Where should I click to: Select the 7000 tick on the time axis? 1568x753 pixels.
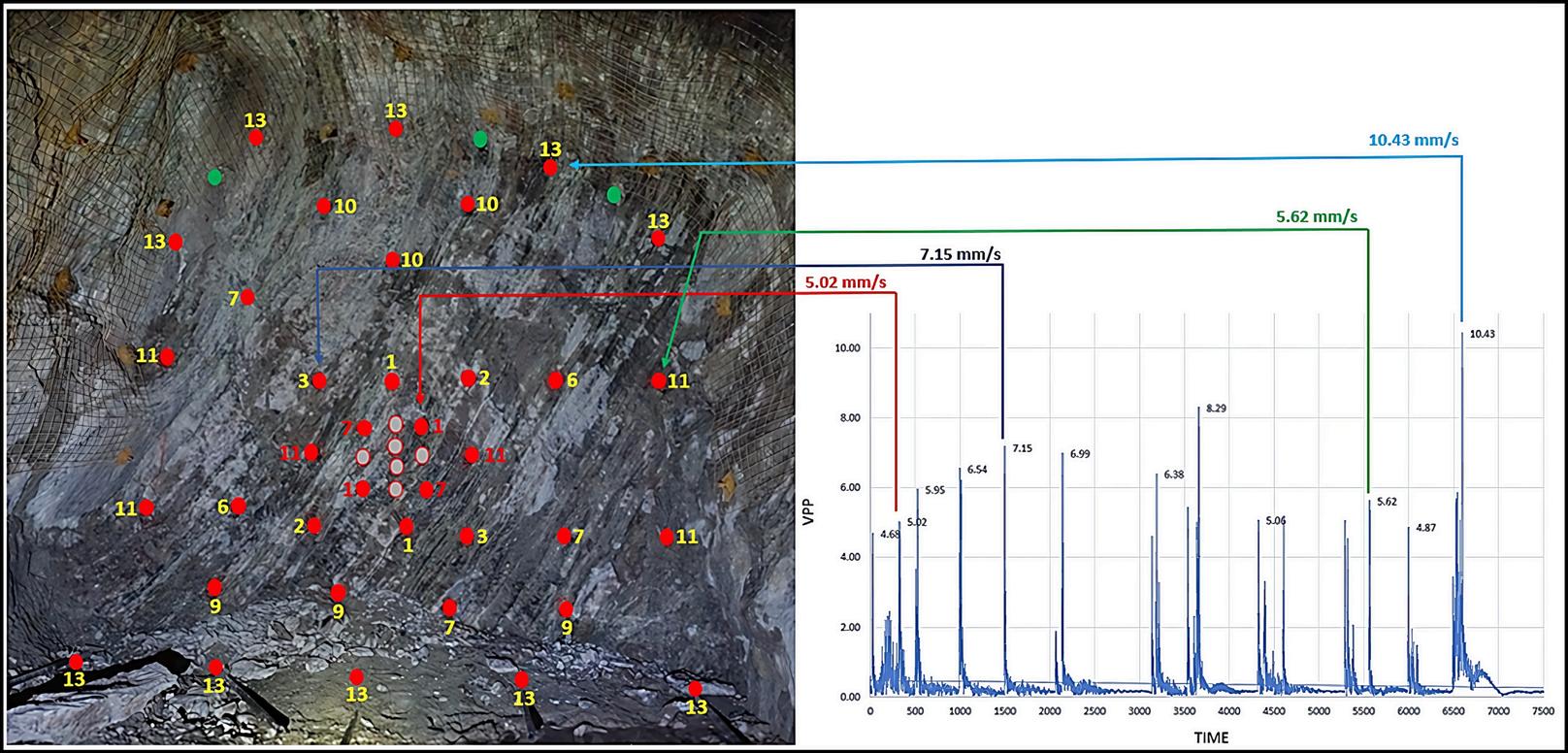pos(1498,712)
